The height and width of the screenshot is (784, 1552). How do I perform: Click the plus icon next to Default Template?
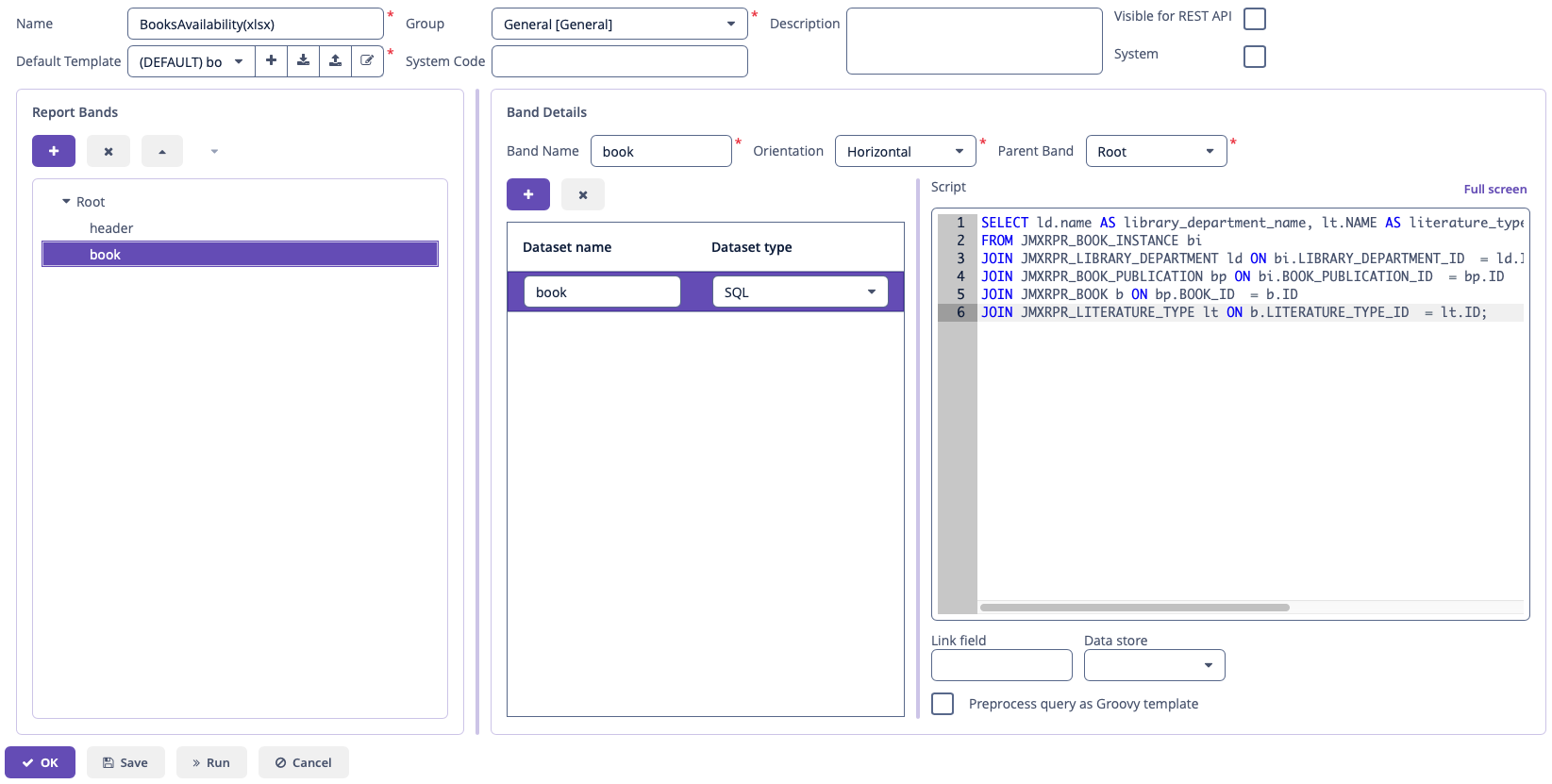click(x=271, y=61)
